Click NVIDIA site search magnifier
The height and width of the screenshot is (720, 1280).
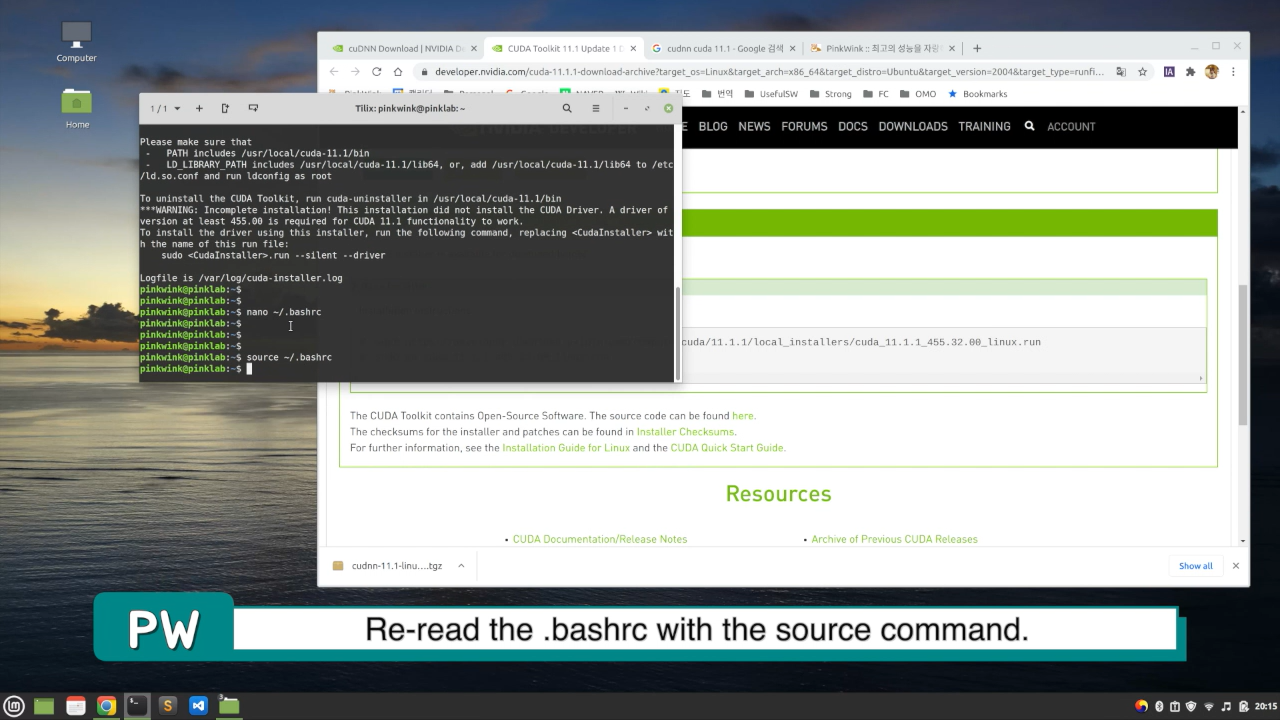(1029, 126)
